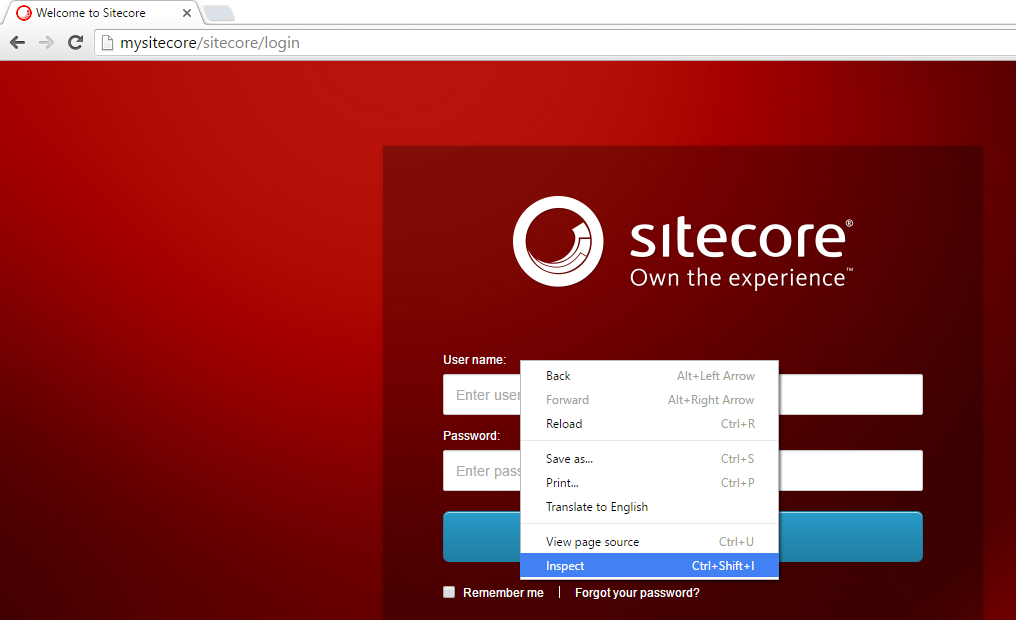Click the Reload page icon in toolbar
This screenshot has height=620, width=1016.
click(x=76, y=43)
